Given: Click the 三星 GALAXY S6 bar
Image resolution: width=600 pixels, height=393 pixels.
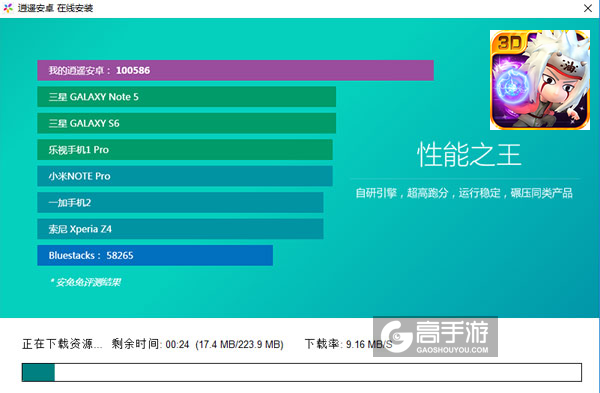Looking at the screenshot, I should click(186, 123).
